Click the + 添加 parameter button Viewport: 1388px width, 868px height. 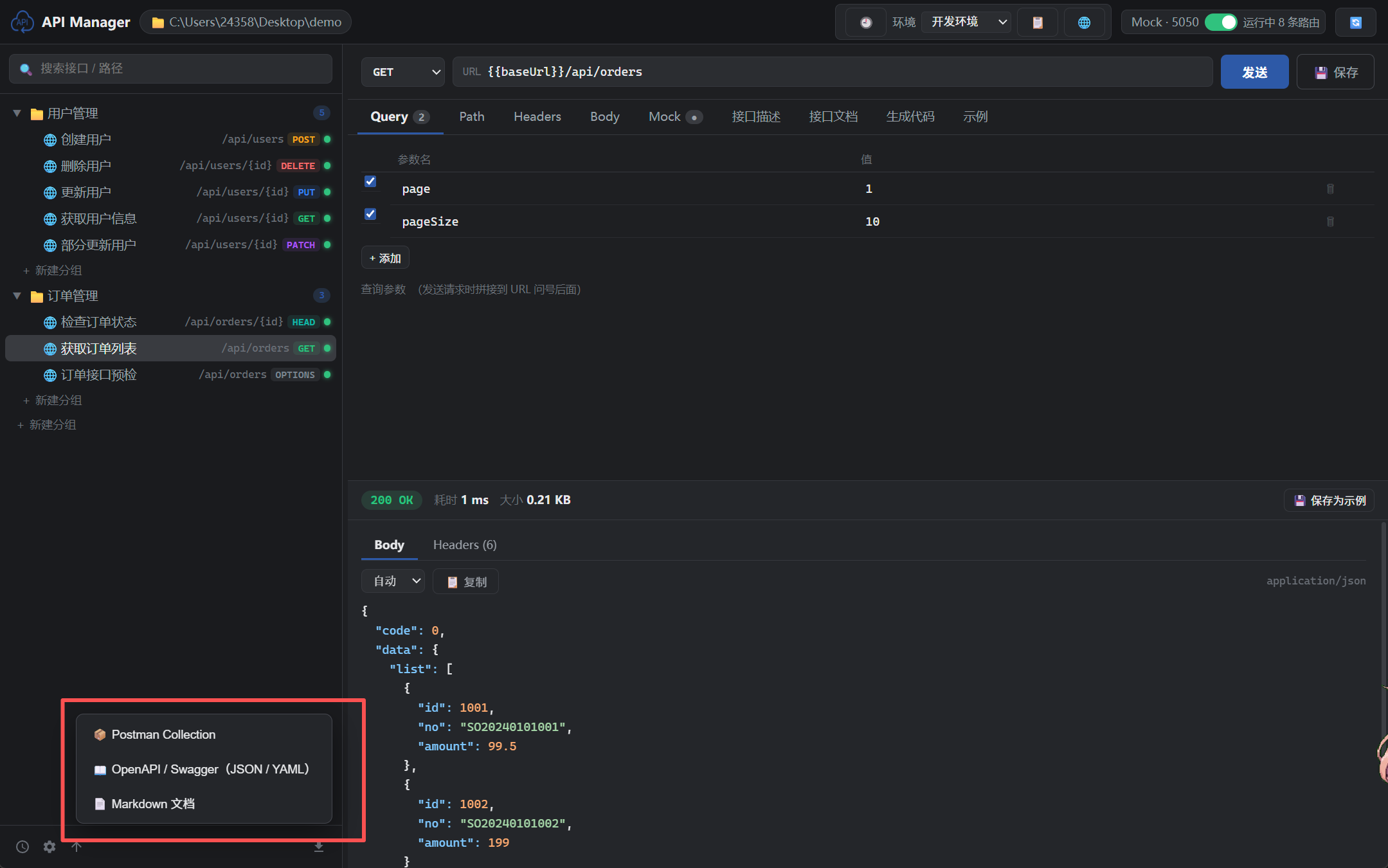385,258
